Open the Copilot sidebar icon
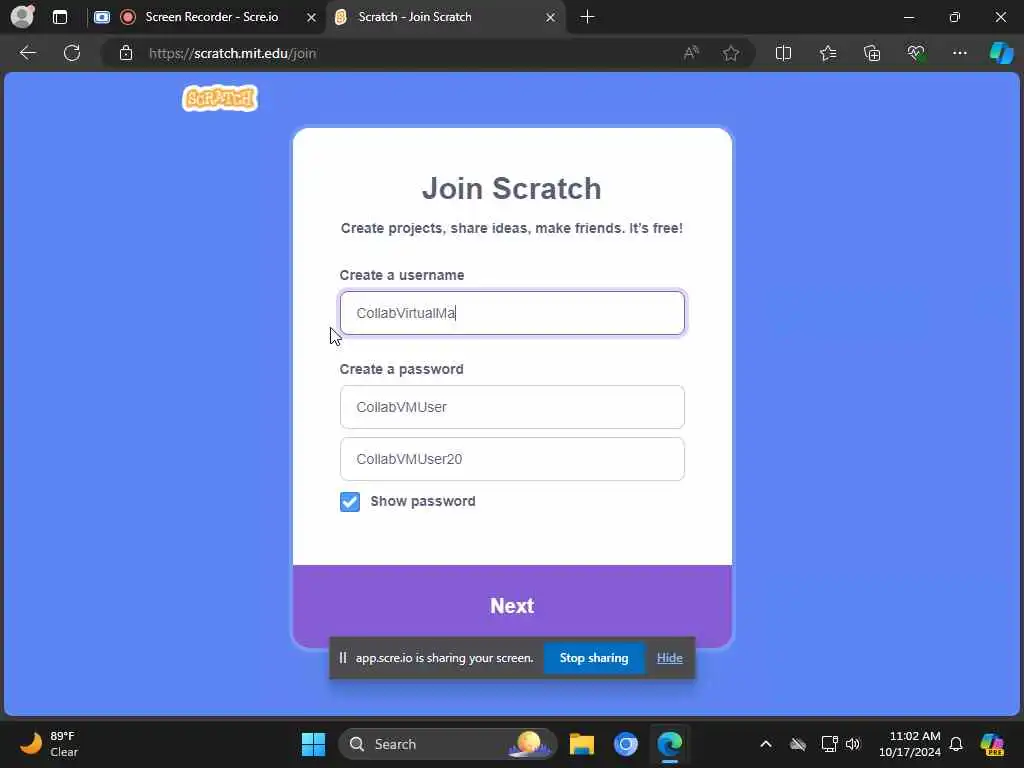This screenshot has width=1024, height=768. tap(1001, 53)
